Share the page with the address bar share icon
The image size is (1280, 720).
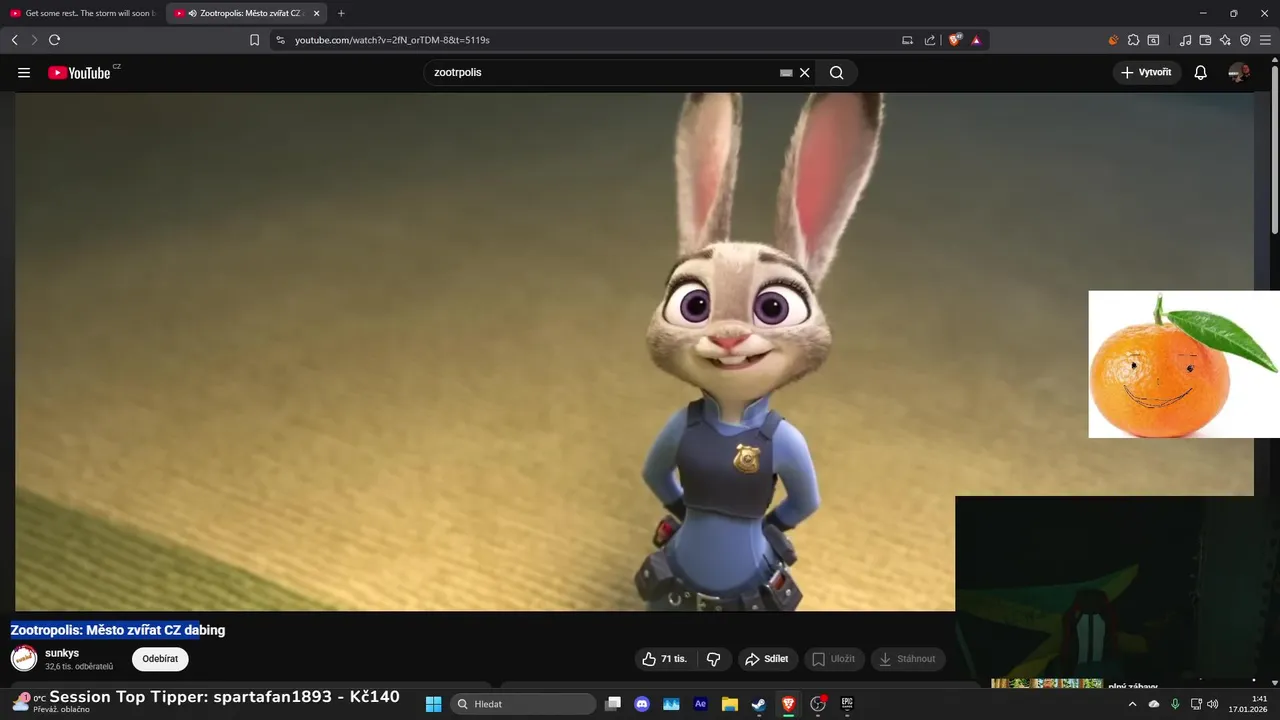pos(930,40)
